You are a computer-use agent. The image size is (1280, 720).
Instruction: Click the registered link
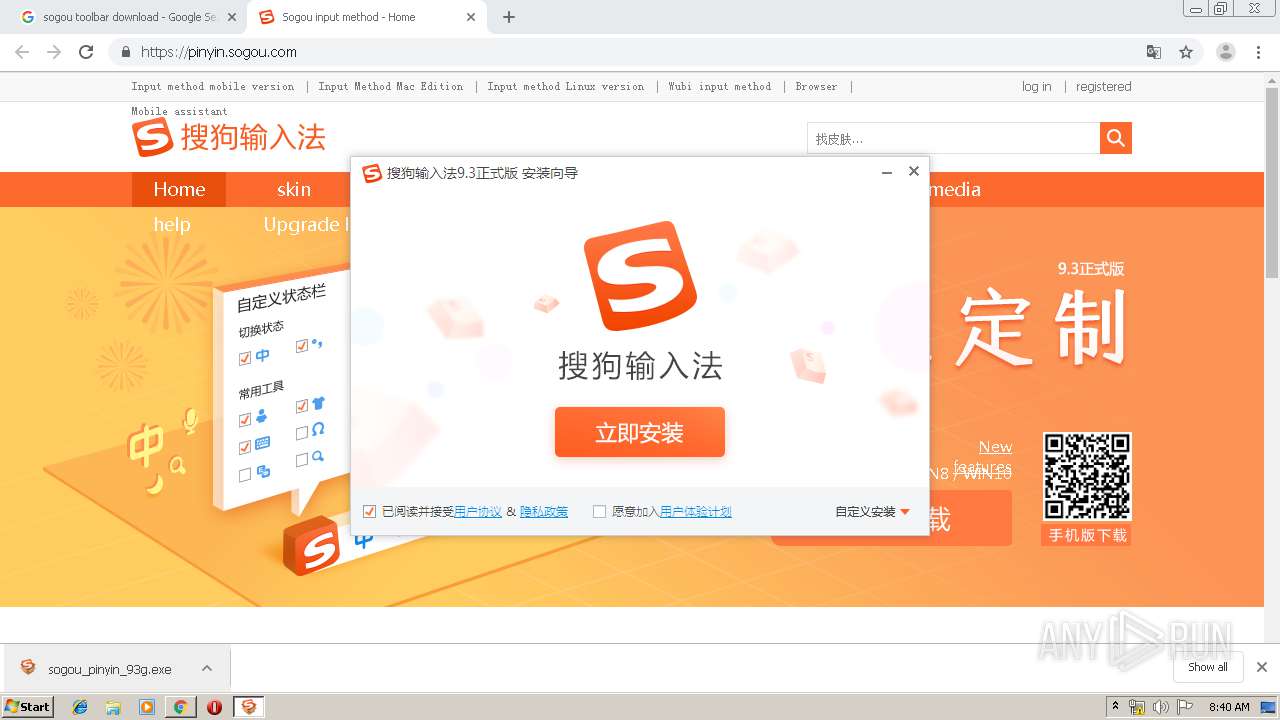coord(1103,87)
